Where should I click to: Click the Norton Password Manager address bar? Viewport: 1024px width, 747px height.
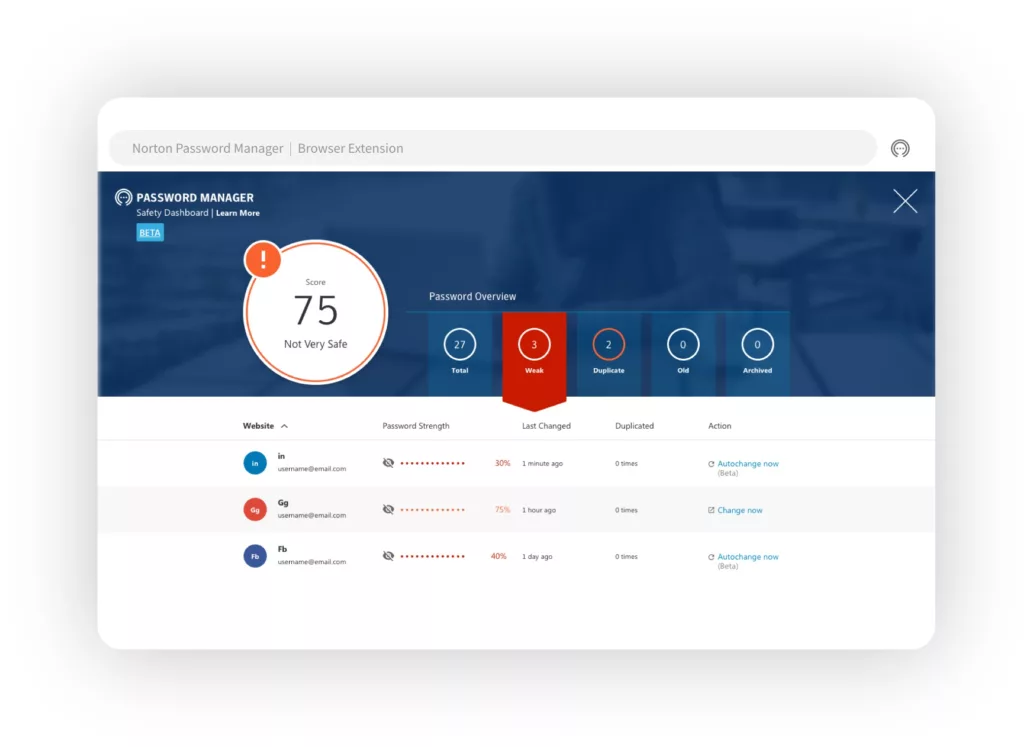point(493,148)
